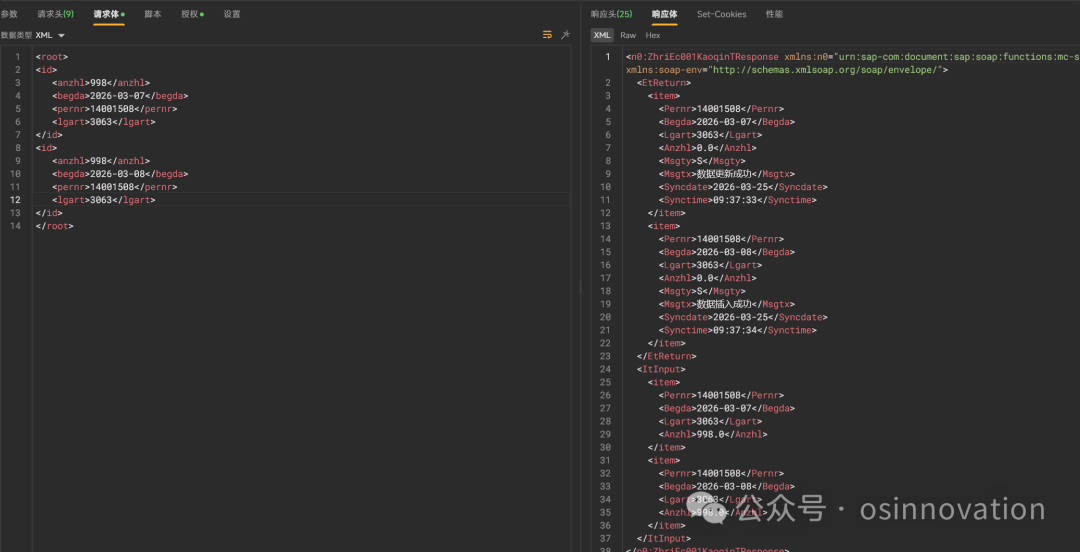Click response line with Anzhl 998.0 on line 29

point(713,434)
